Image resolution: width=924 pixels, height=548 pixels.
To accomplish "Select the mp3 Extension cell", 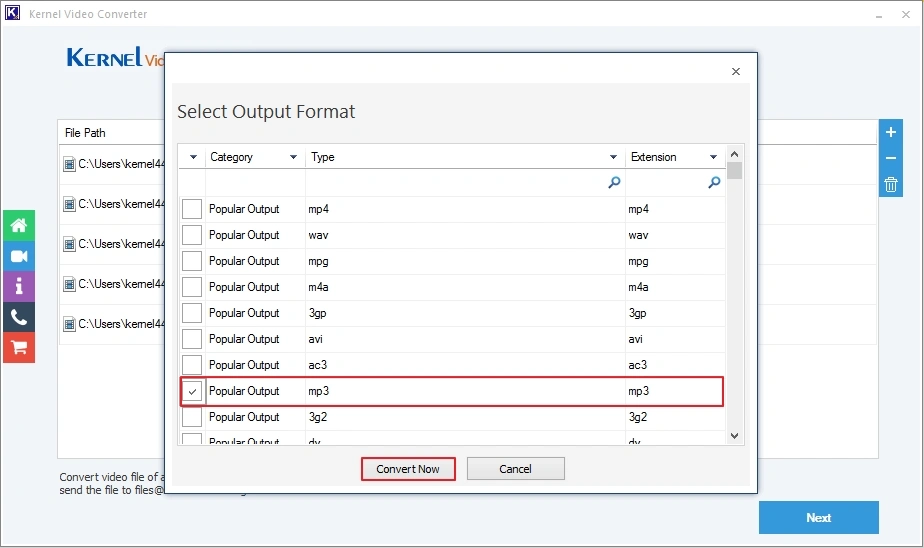I will click(x=675, y=391).
